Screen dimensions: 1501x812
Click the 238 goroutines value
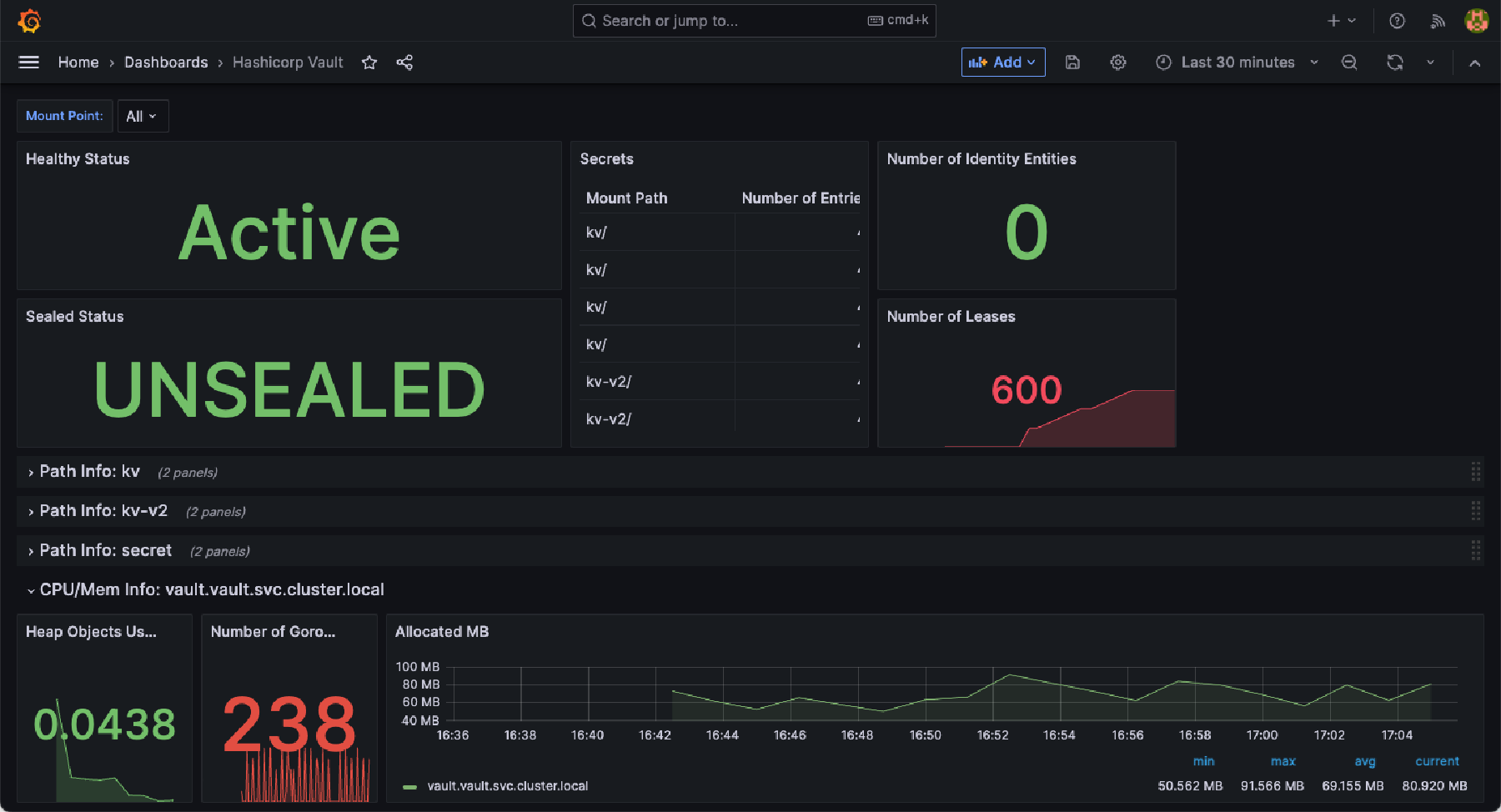coord(289,724)
